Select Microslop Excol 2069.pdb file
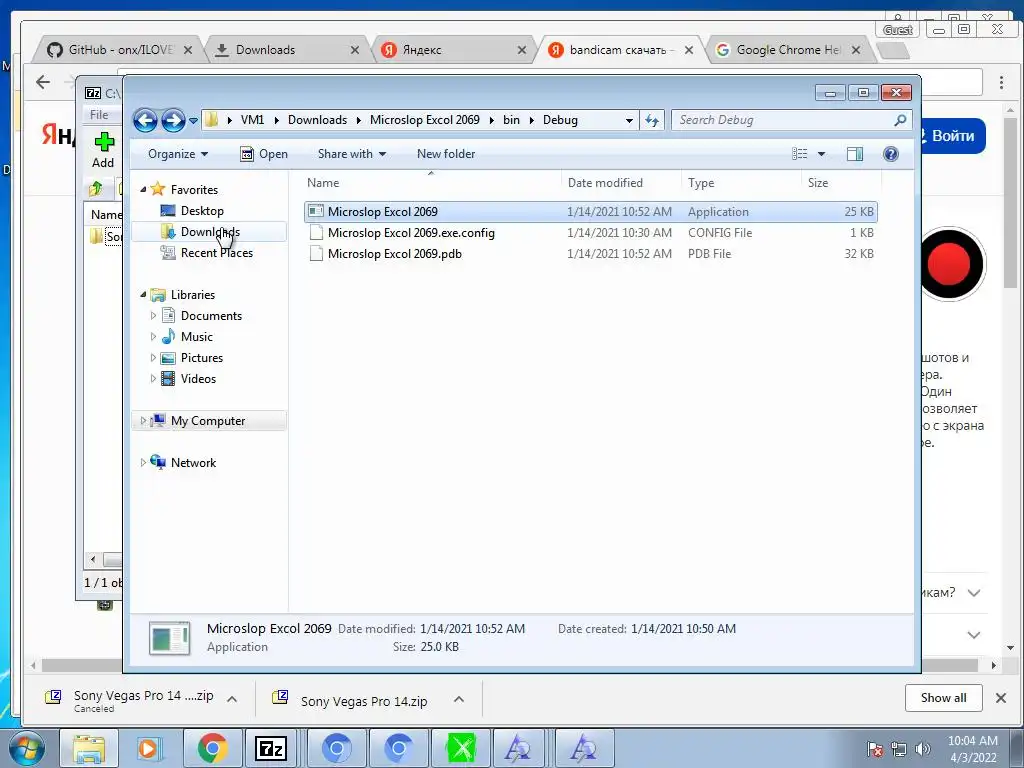Screen dimensions: 1024x768 [590, 254]
